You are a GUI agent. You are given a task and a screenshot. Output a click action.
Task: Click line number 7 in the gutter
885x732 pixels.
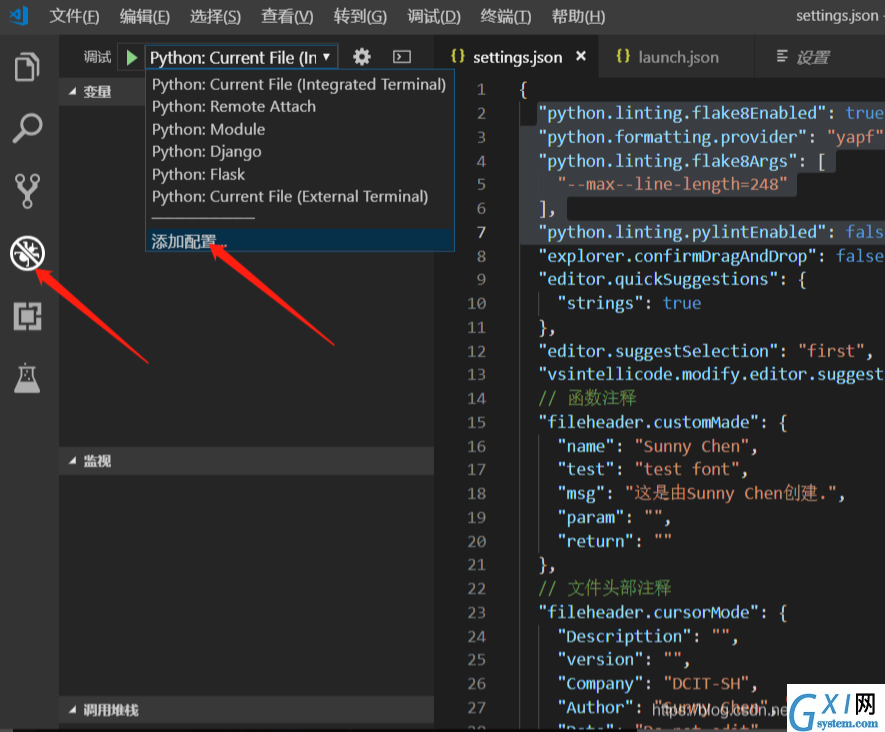pos(481,233)
